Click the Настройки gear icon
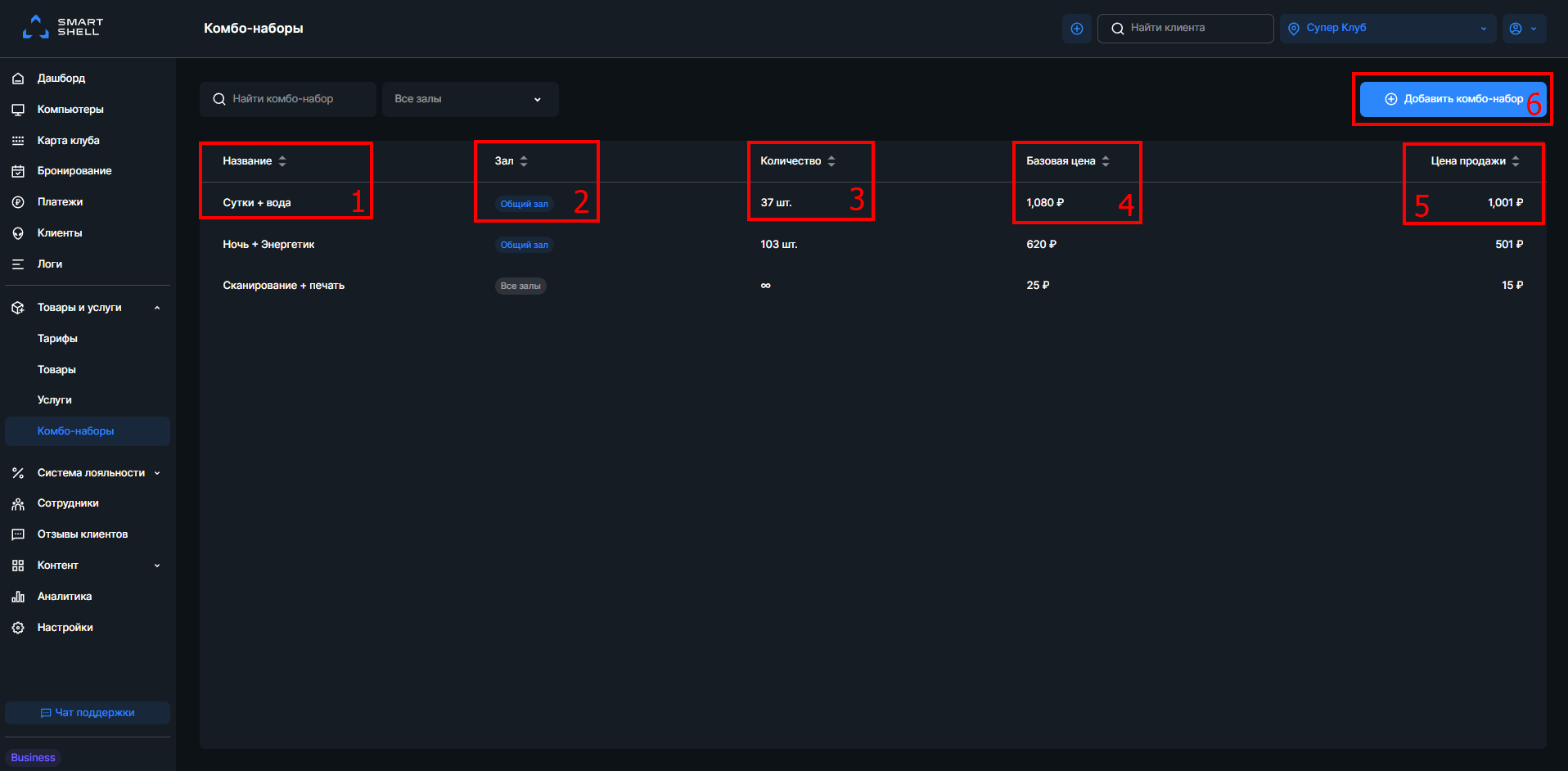This screenshot has width=1568, height=771. tap(18, 628)
